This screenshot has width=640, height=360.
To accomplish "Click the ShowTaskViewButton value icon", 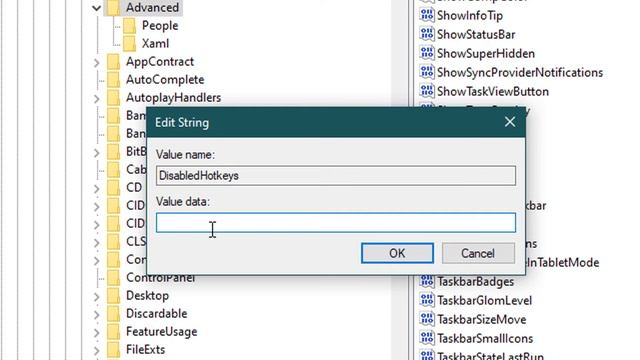I will click(427, 91).
